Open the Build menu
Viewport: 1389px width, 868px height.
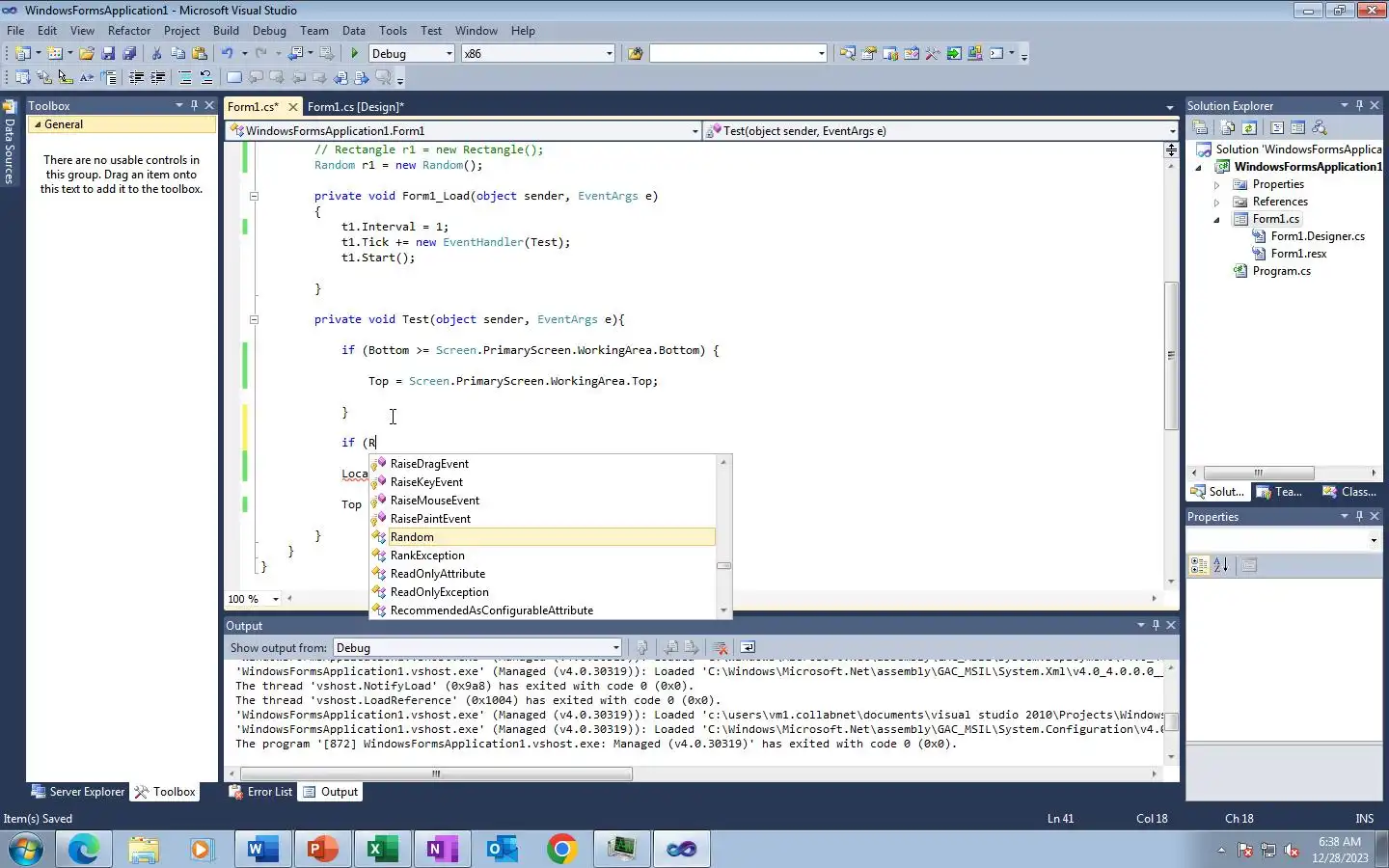coord(226,31)
